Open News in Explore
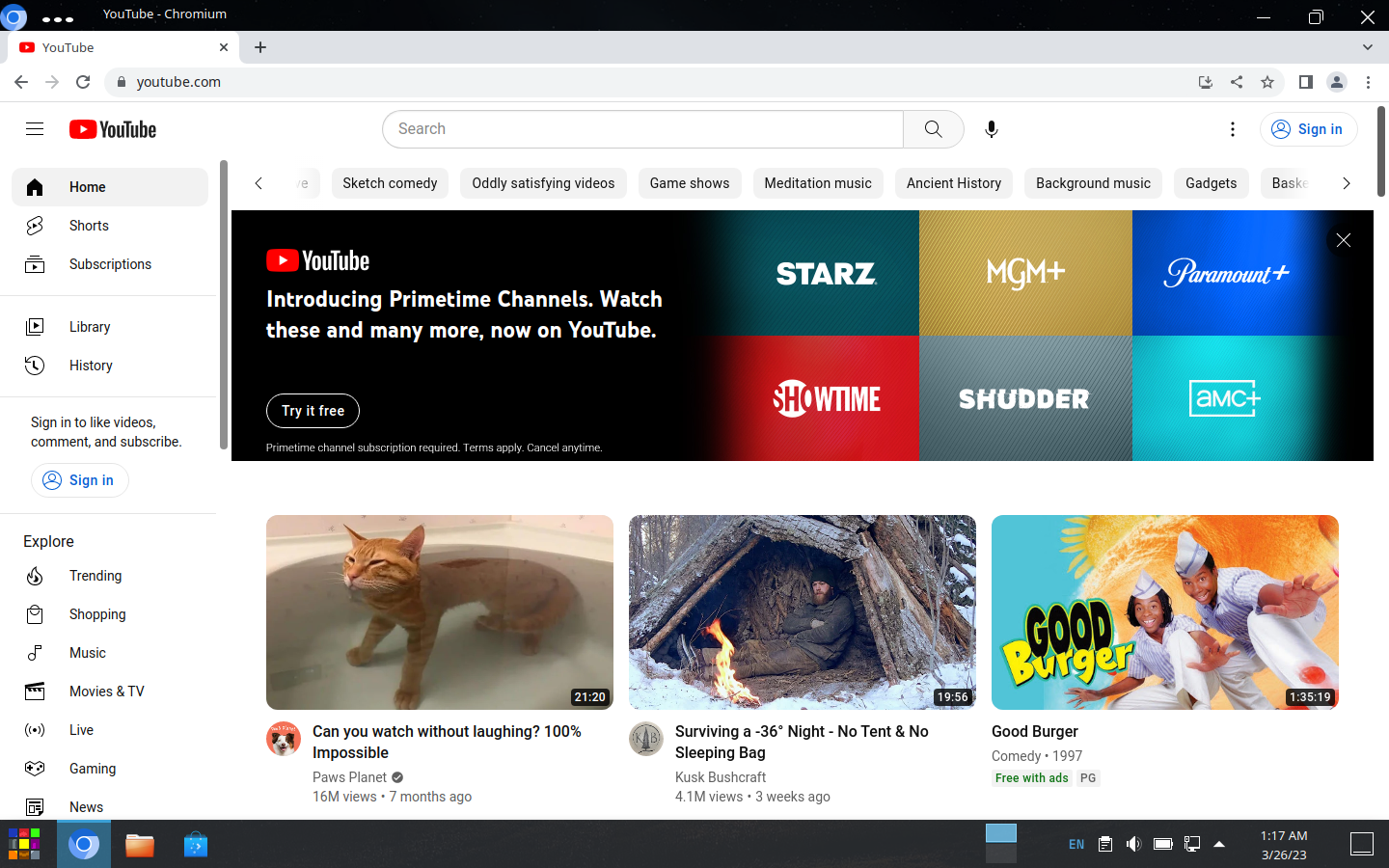 point(110,807)
